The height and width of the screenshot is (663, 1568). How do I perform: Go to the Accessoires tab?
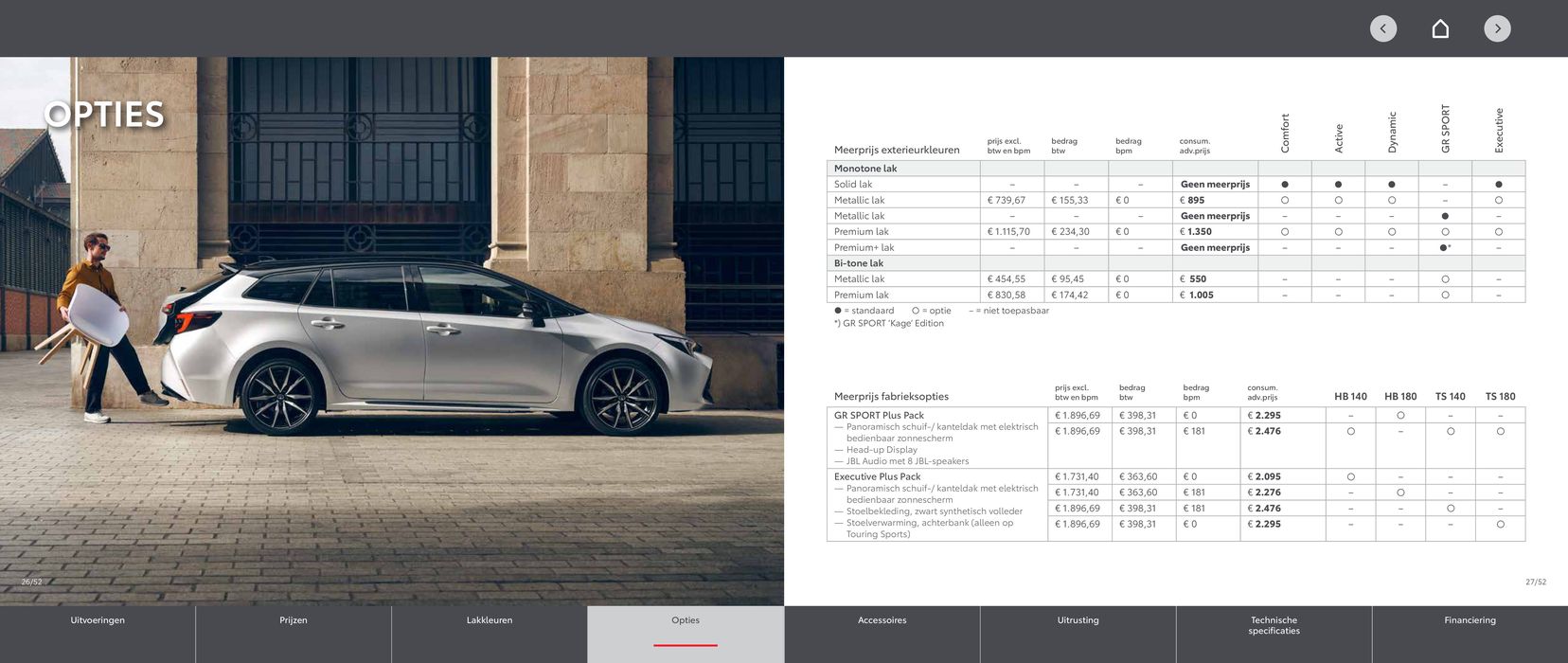pos(882,621)
